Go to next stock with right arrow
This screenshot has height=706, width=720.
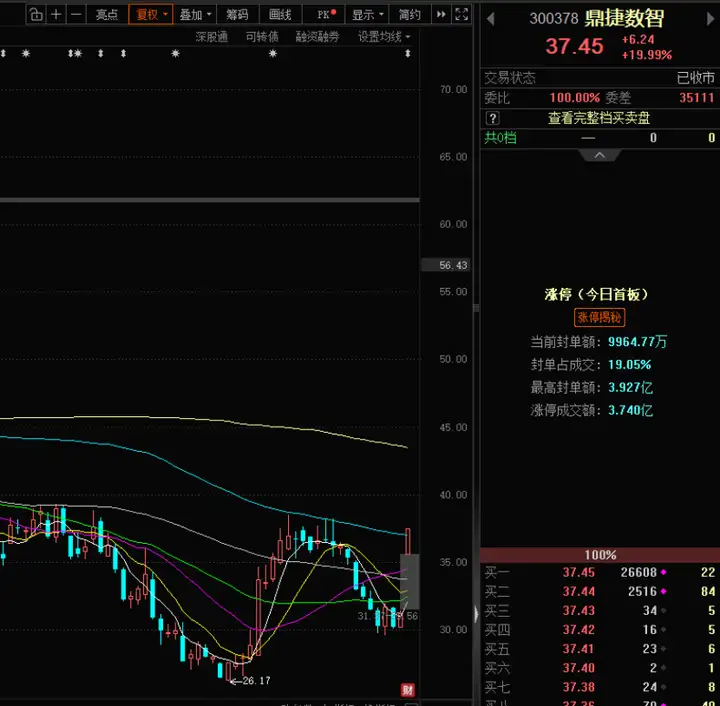coord(710,19)
